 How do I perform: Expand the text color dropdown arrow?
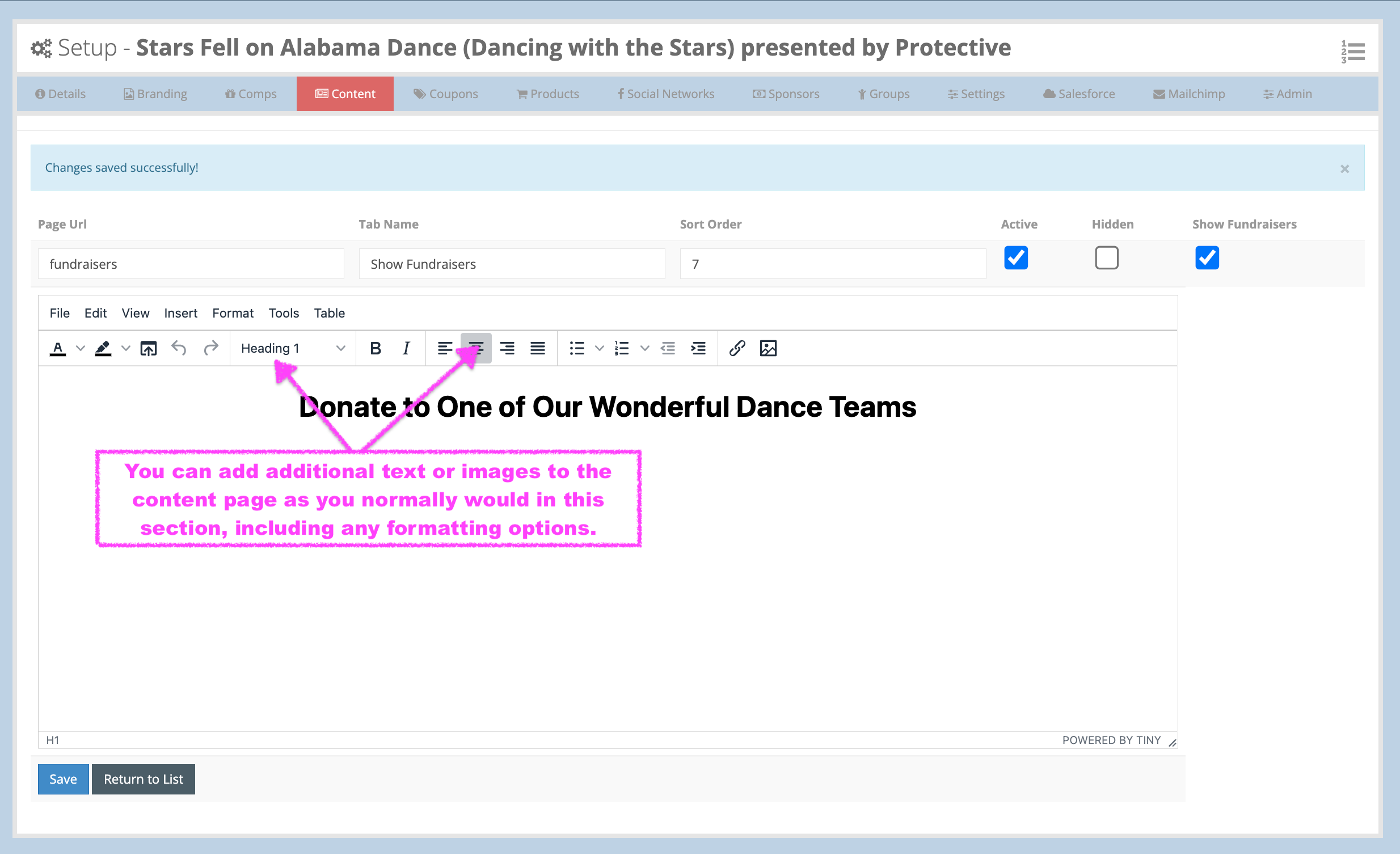81,348
